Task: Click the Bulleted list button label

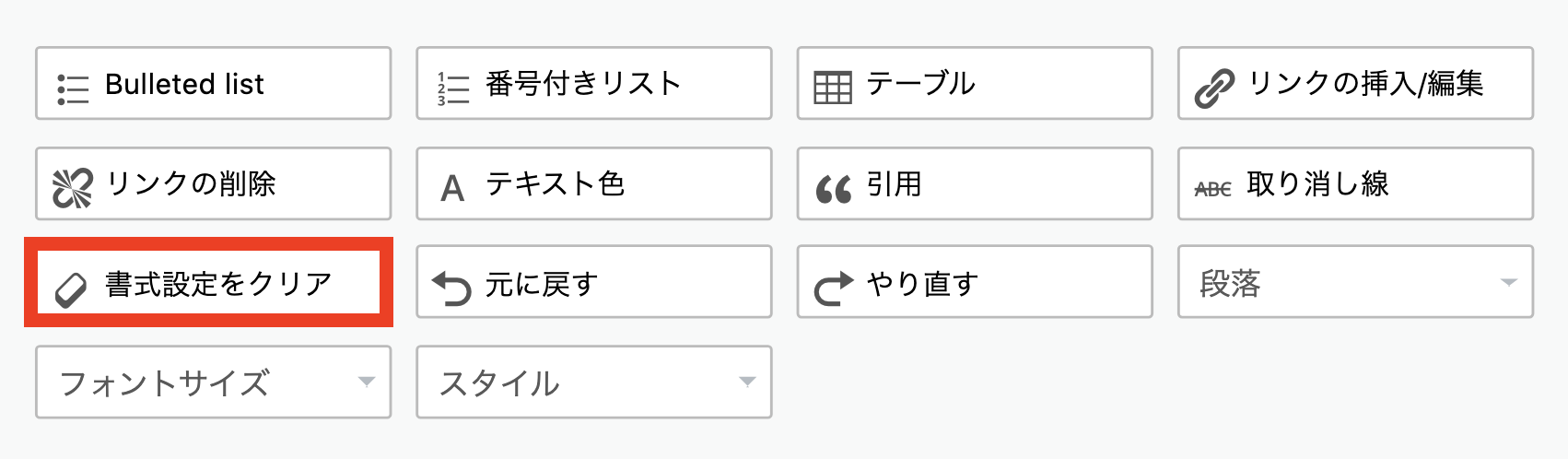Action: (x=184, y=84)
